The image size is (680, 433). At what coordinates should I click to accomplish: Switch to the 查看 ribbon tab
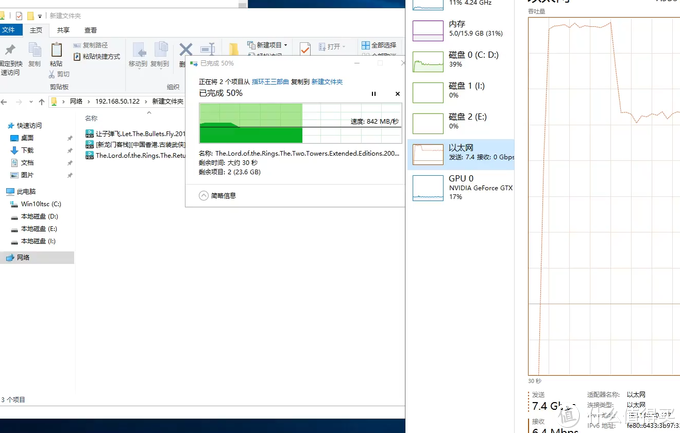coord(91,30)
